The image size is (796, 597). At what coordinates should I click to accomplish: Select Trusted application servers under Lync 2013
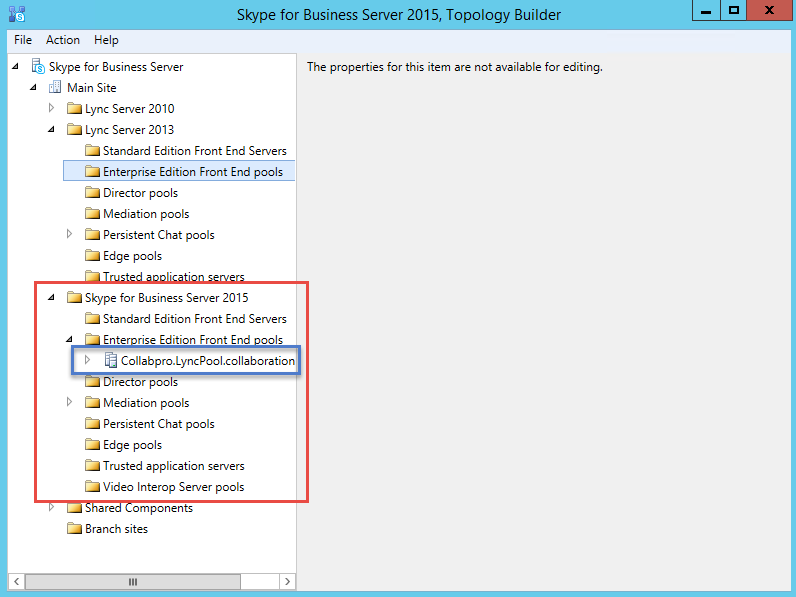click(x=174, y=277)
